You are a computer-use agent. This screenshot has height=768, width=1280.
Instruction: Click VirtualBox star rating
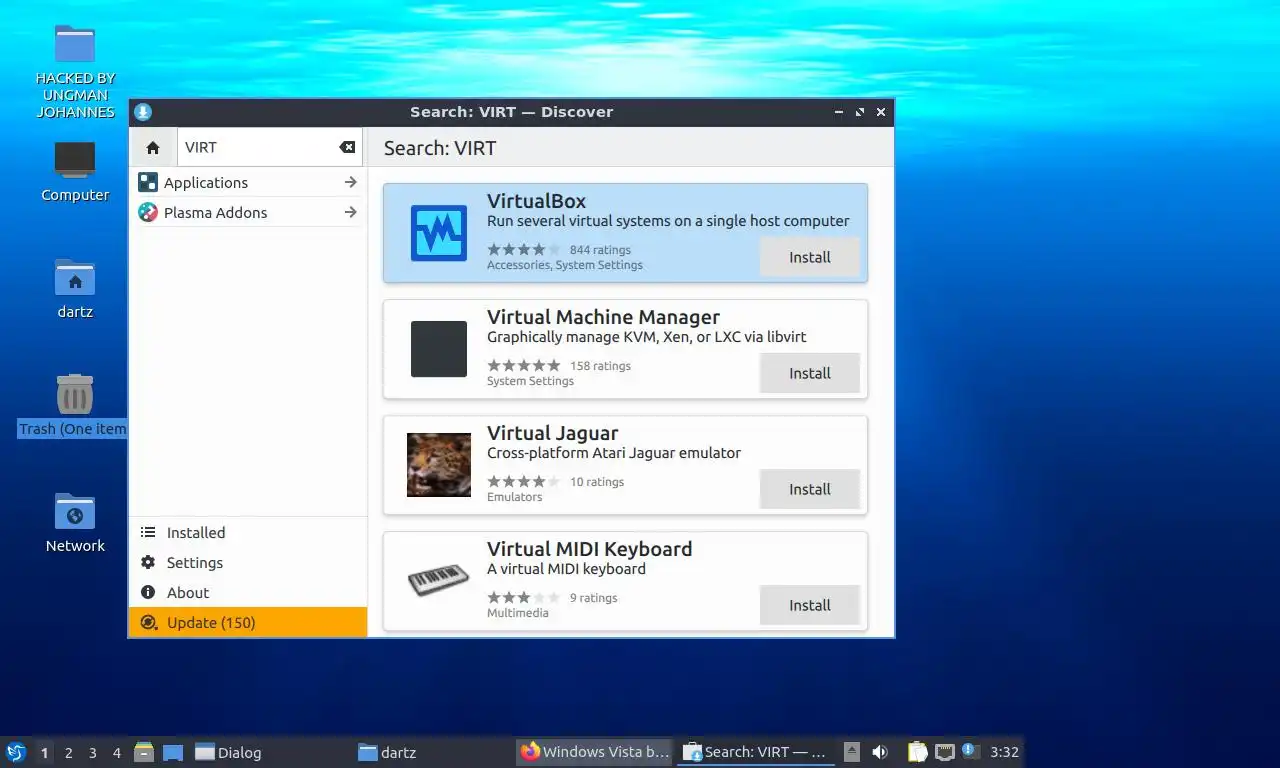point(524,250)
